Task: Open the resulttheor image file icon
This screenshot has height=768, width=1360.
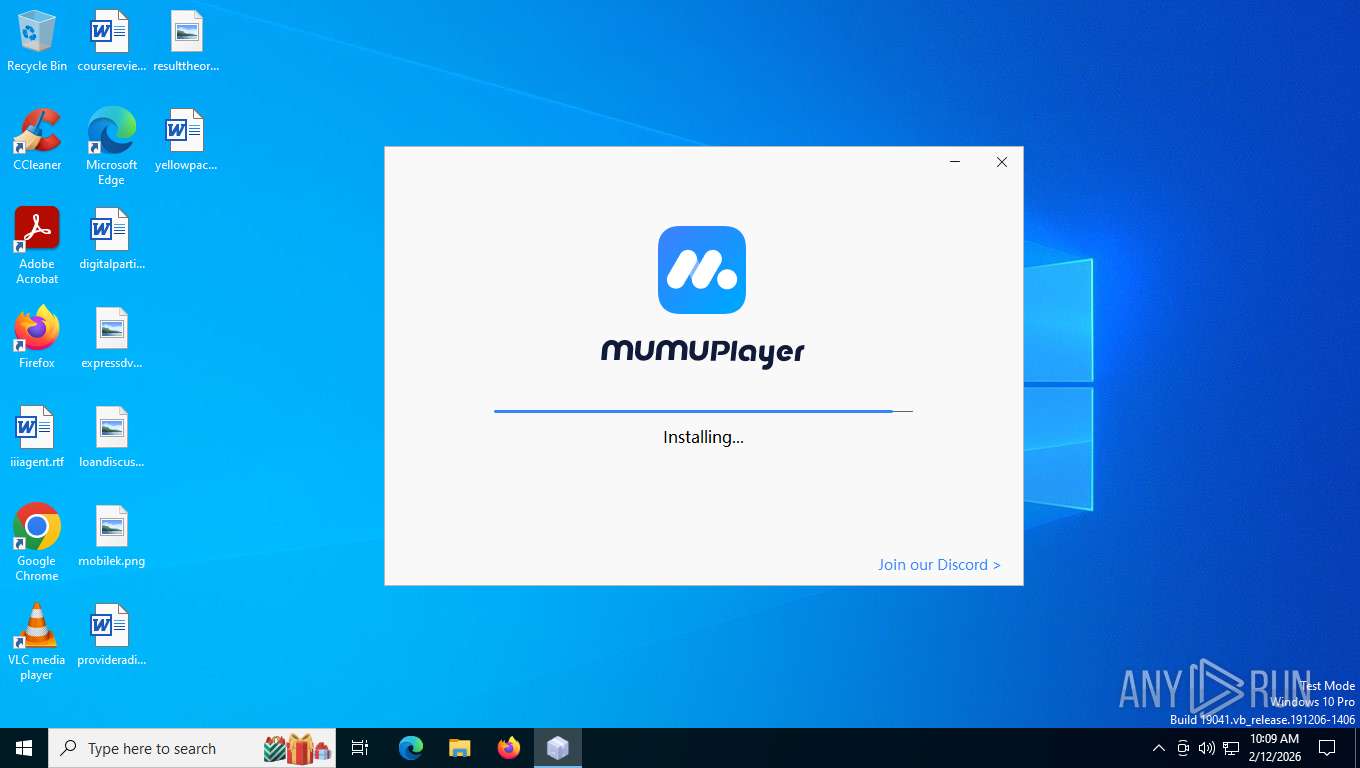Action: [186, 42]
